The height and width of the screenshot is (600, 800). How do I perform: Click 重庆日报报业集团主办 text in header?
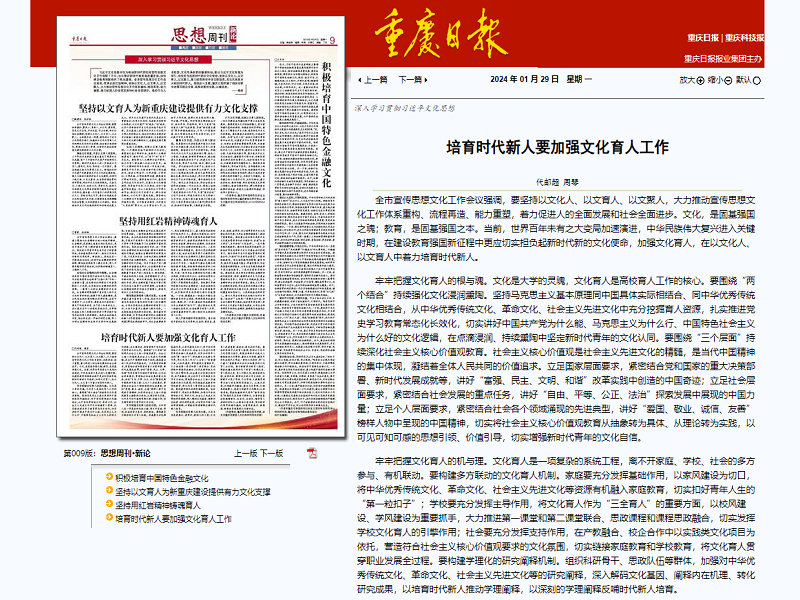[x=723, y=59]
